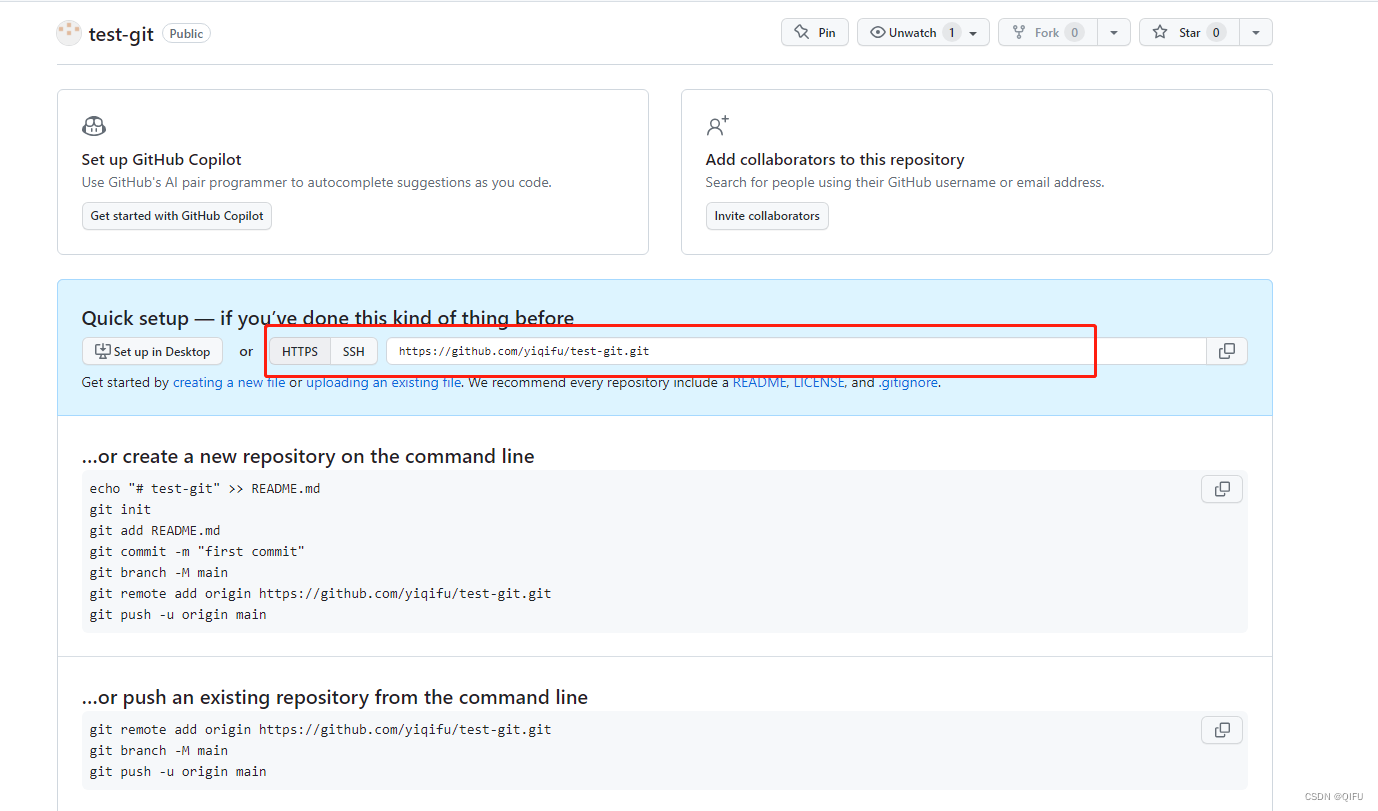Click the Fork count badge
Image resolution: width=1378 pixels, height=811 pixels.
1075,33
